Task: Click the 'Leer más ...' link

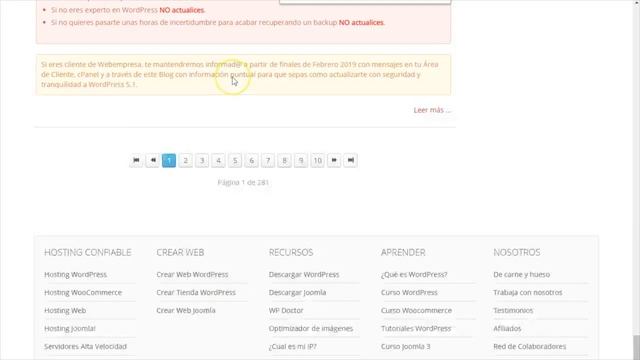Action: pyautogui.click(x=432, y=110)
